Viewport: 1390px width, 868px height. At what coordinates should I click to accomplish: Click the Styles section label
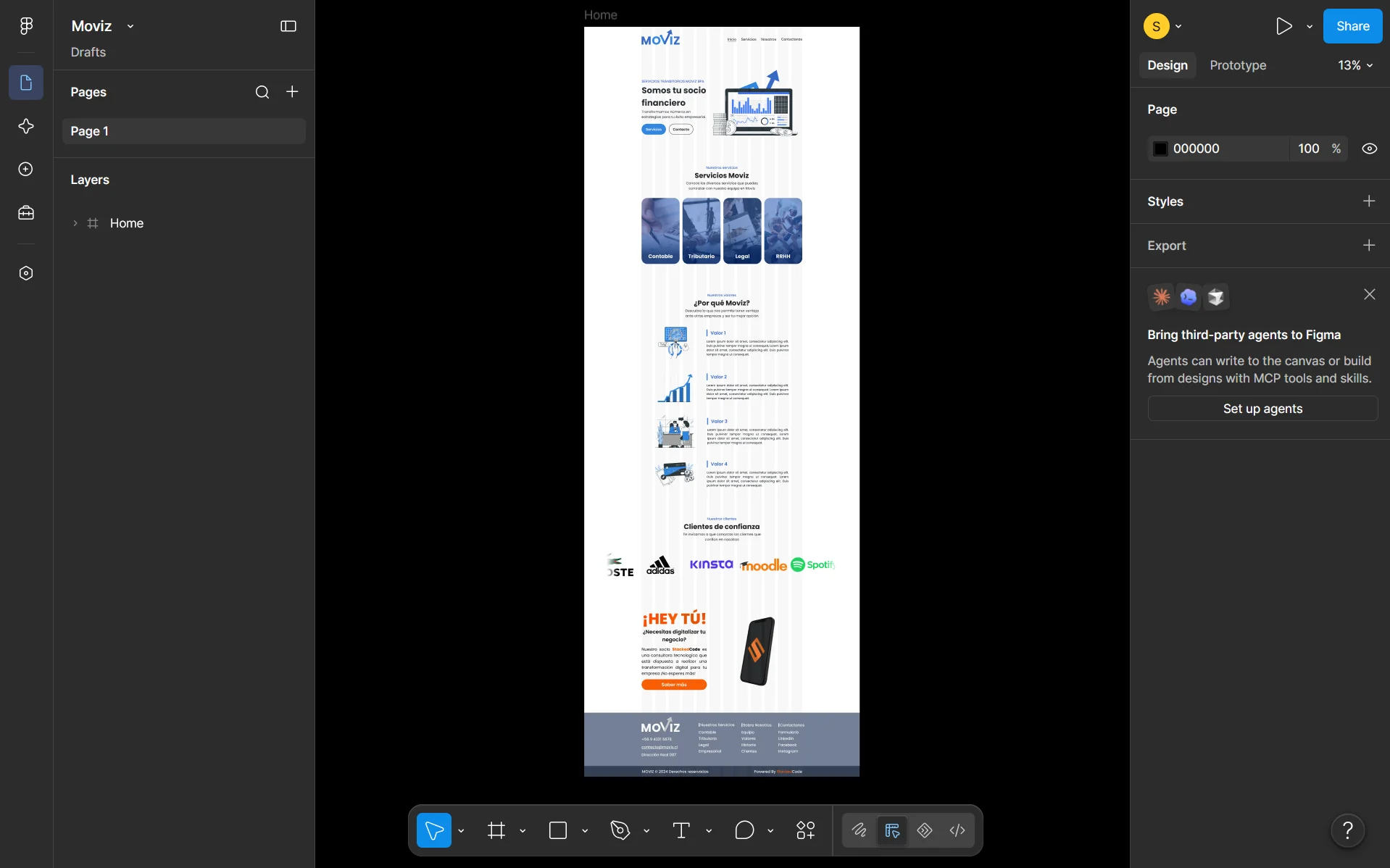tap(1165, 201)
